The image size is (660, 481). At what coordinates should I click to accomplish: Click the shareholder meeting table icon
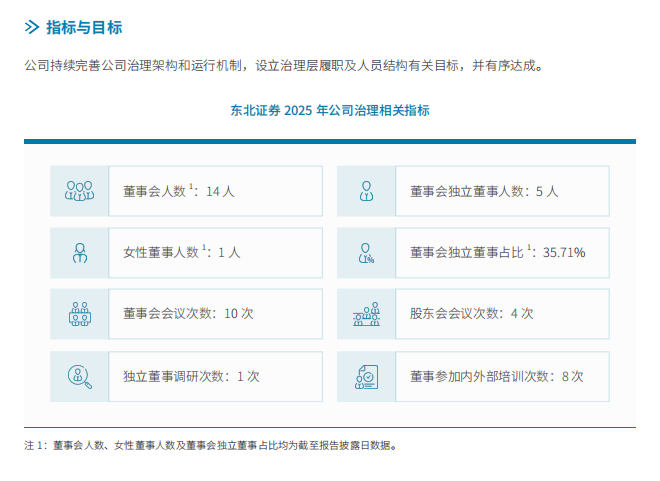coord(366,314)
